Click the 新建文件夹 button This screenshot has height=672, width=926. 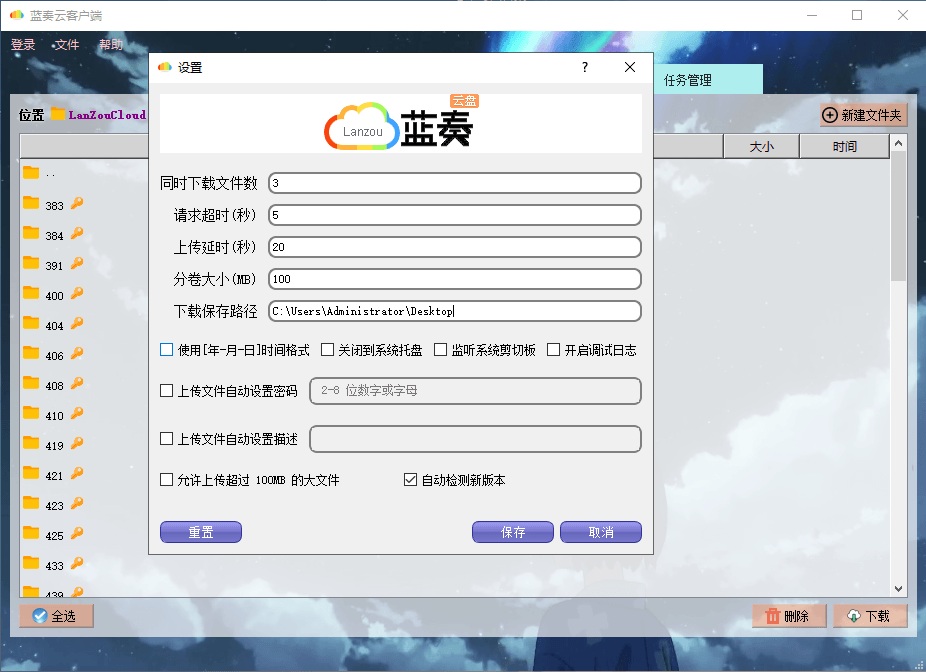point(863,115)
